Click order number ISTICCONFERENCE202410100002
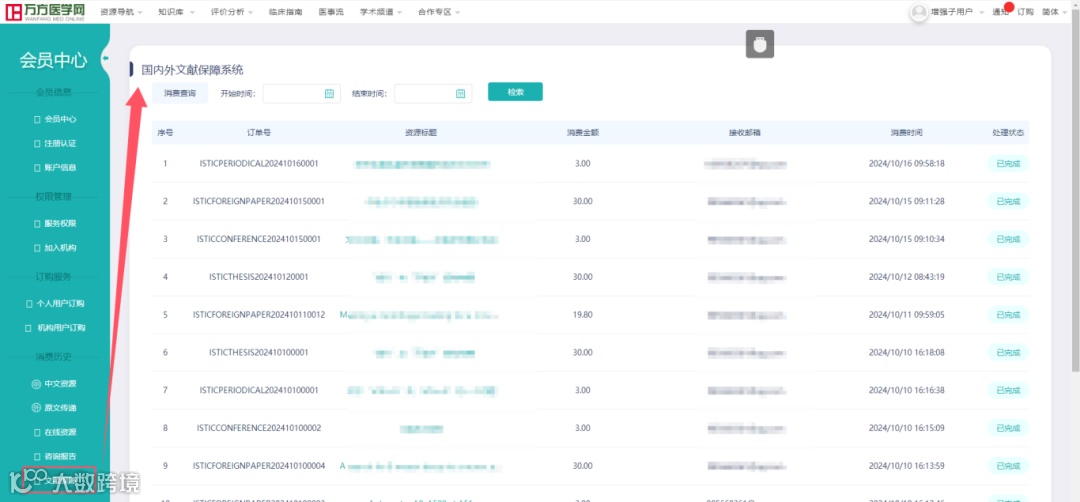The width and height of the screenshot is (1080, 502). pos(259,428)
